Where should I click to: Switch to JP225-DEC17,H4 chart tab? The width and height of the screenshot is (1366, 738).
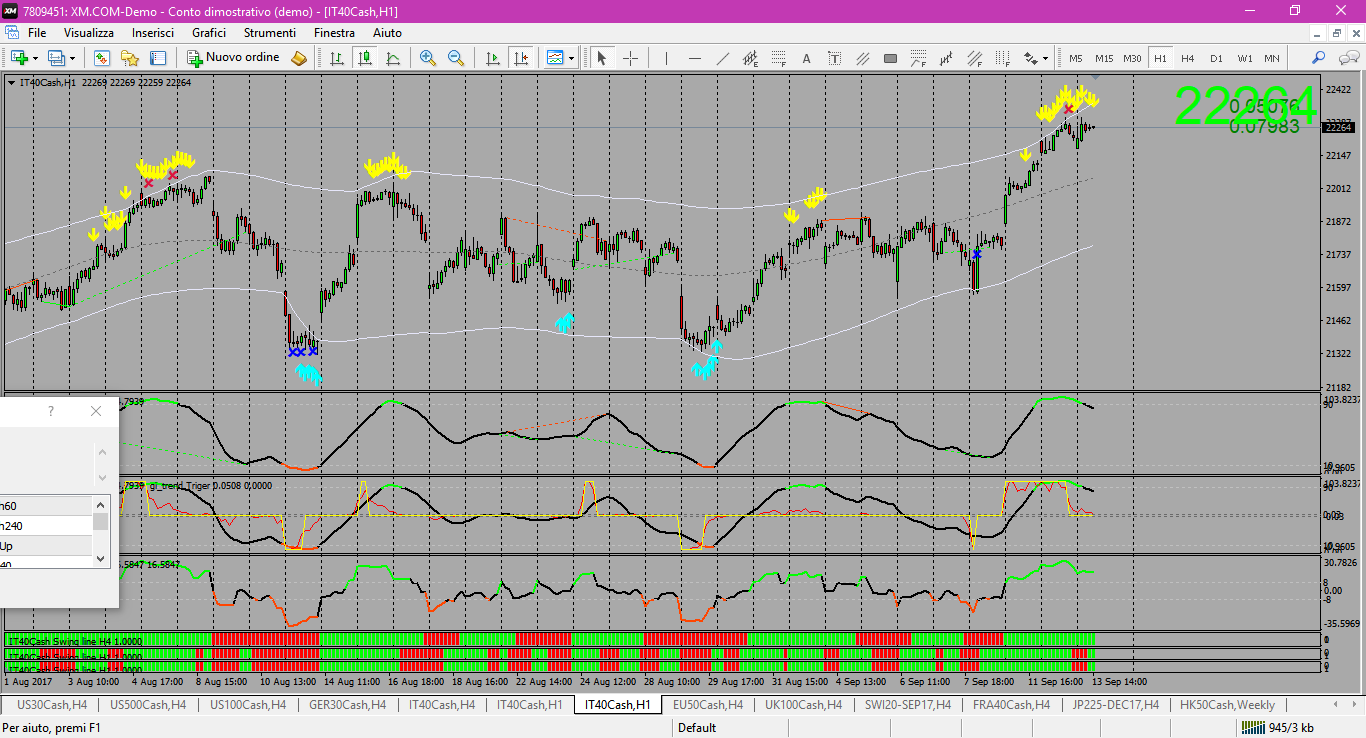(x=1115, y=705)
